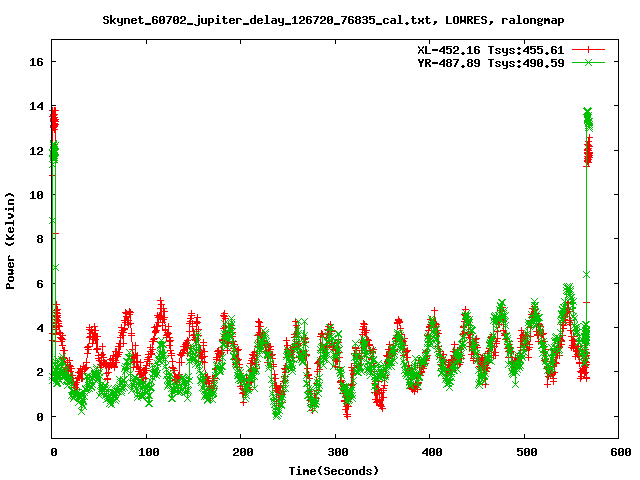
Task: Click the x-axis tick label 100
Action: (x=149, y=452)
